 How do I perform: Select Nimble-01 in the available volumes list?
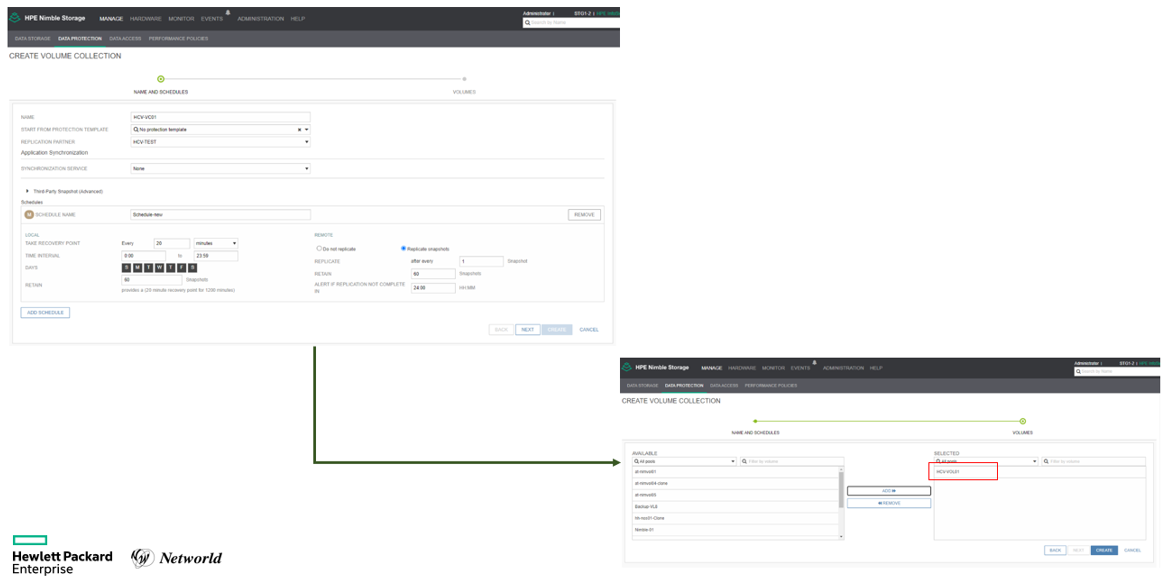tap(735, 530)
